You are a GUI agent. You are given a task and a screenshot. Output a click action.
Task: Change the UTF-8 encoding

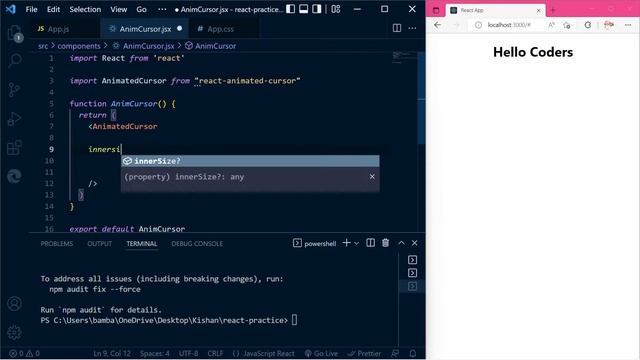click(x=188, y=353)
